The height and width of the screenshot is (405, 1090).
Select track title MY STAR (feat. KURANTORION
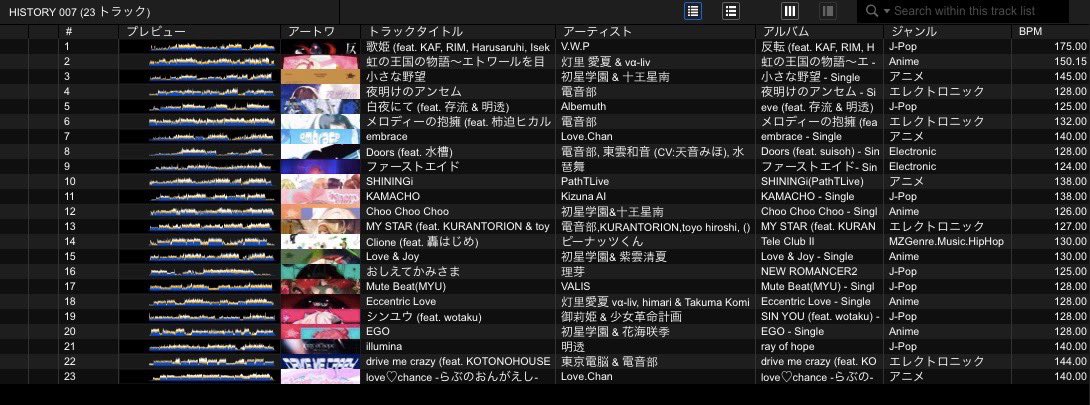[x=457, y=226]
